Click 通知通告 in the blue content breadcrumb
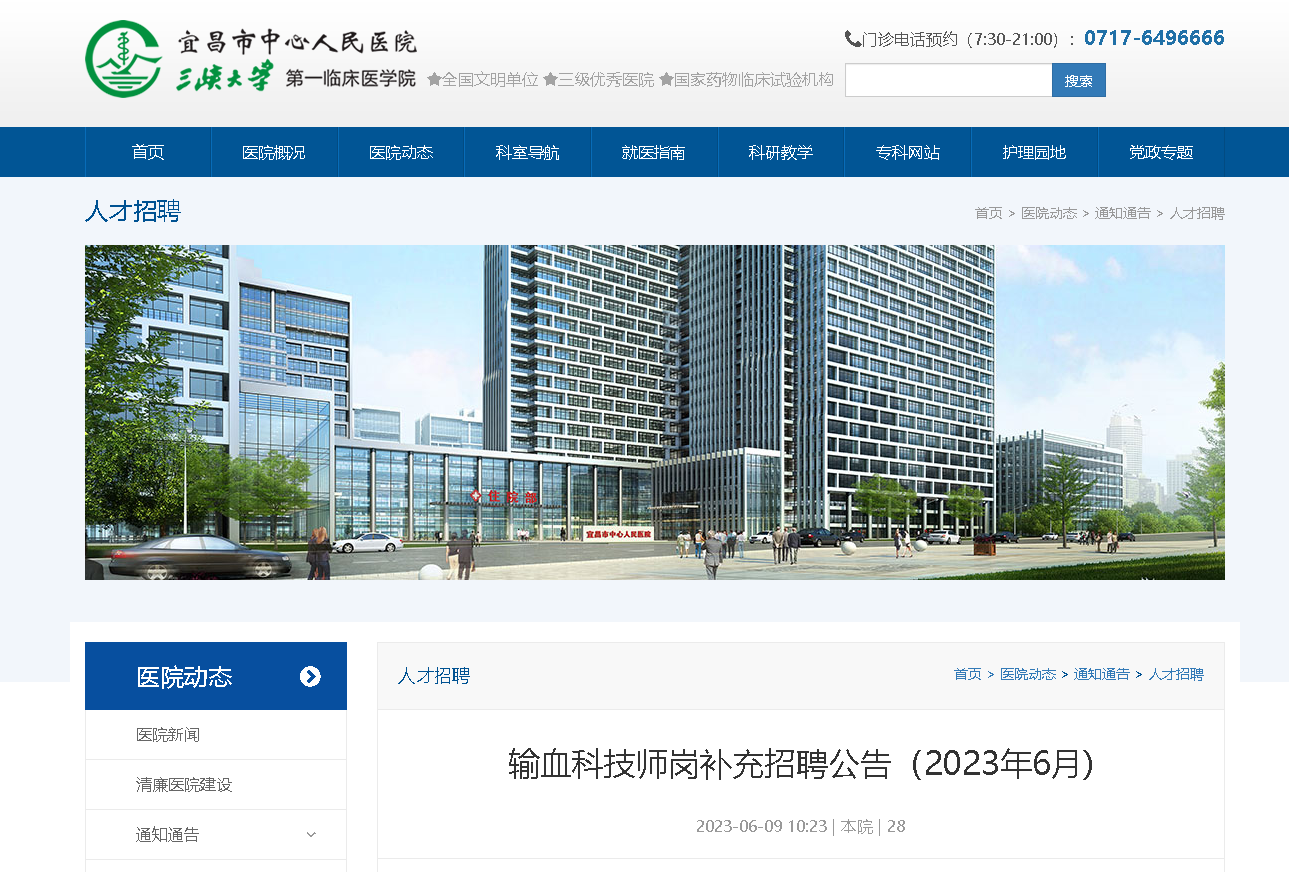This screenshot has width=1289, height=872. tap(1102, 674)
